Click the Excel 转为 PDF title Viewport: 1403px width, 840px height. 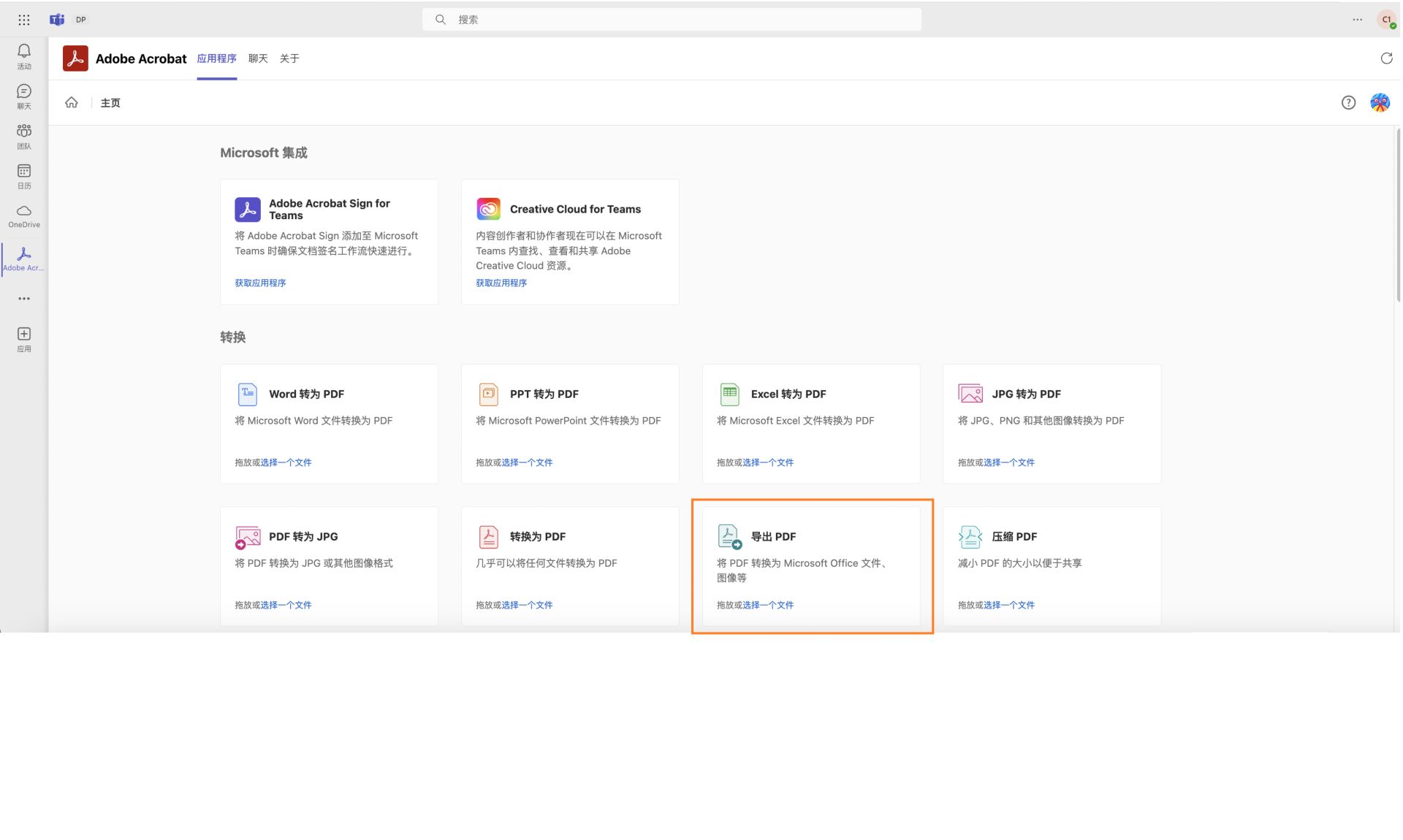[x=788, y=394]
